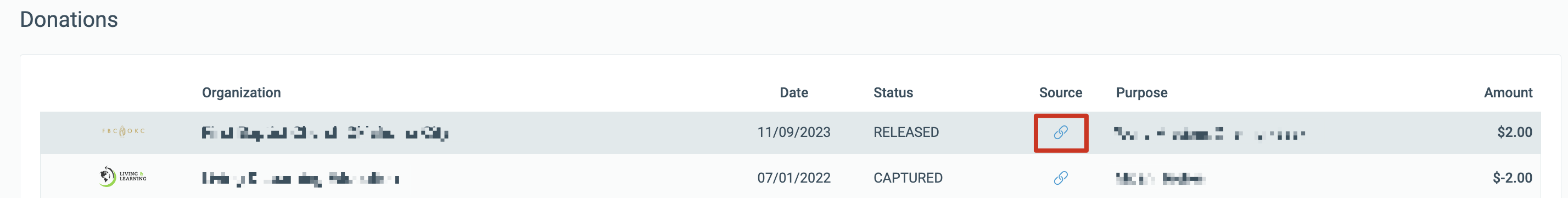The image size is (1568, 198).
Task: Click the Status column header
Action: pos(893,92)
